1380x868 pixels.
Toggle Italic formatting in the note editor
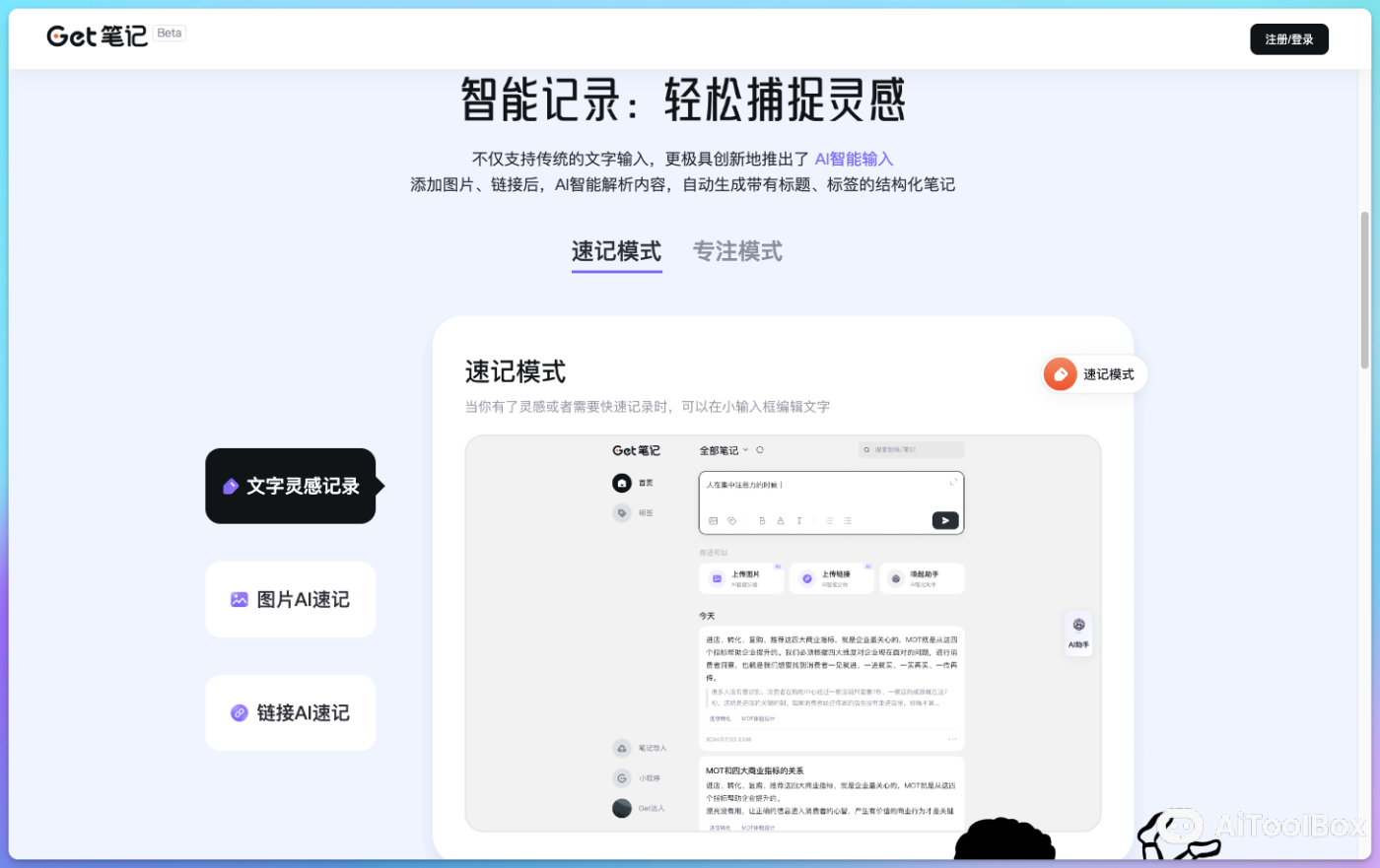coord(799,521)
